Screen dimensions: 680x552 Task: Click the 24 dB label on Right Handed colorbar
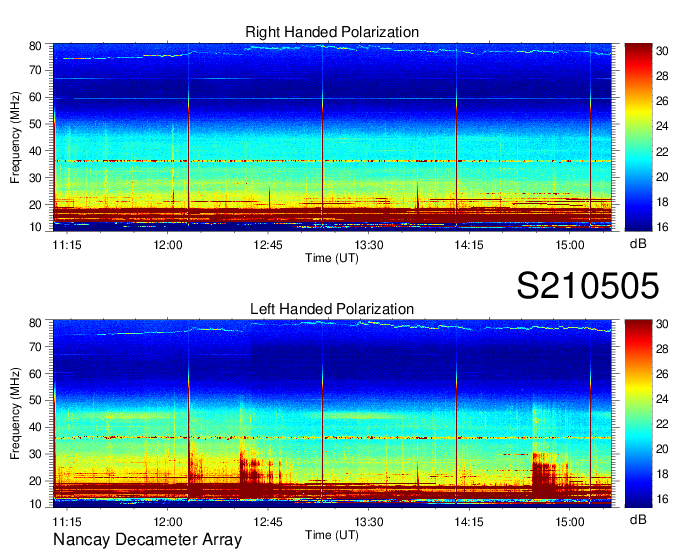(x=662, y=126)
